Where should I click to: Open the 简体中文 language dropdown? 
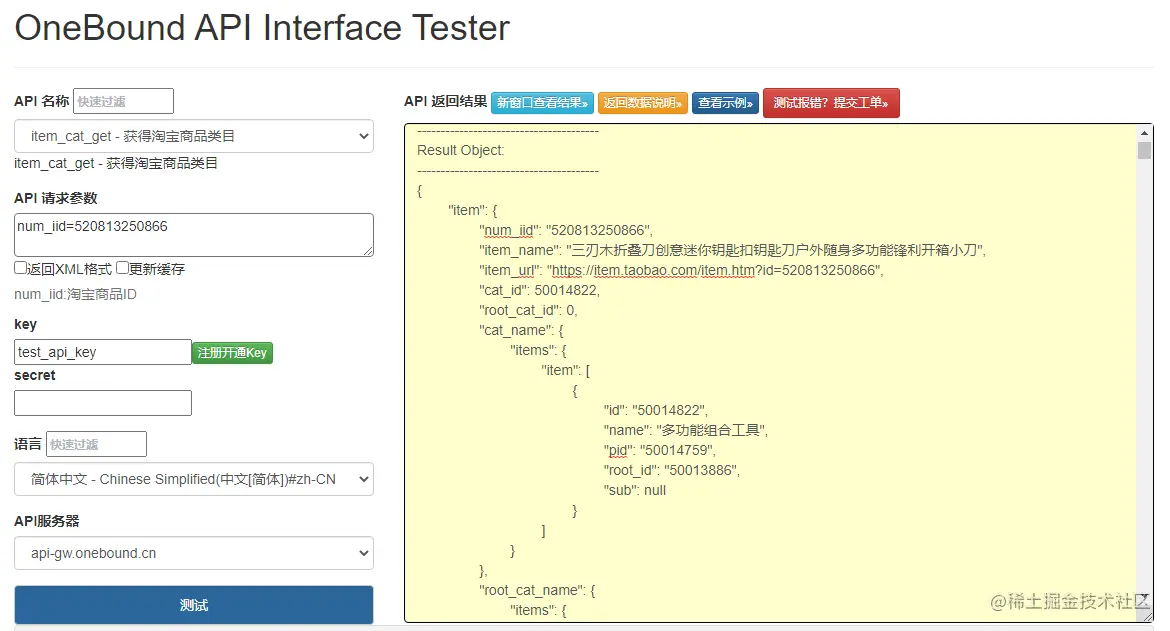(194, 480)
